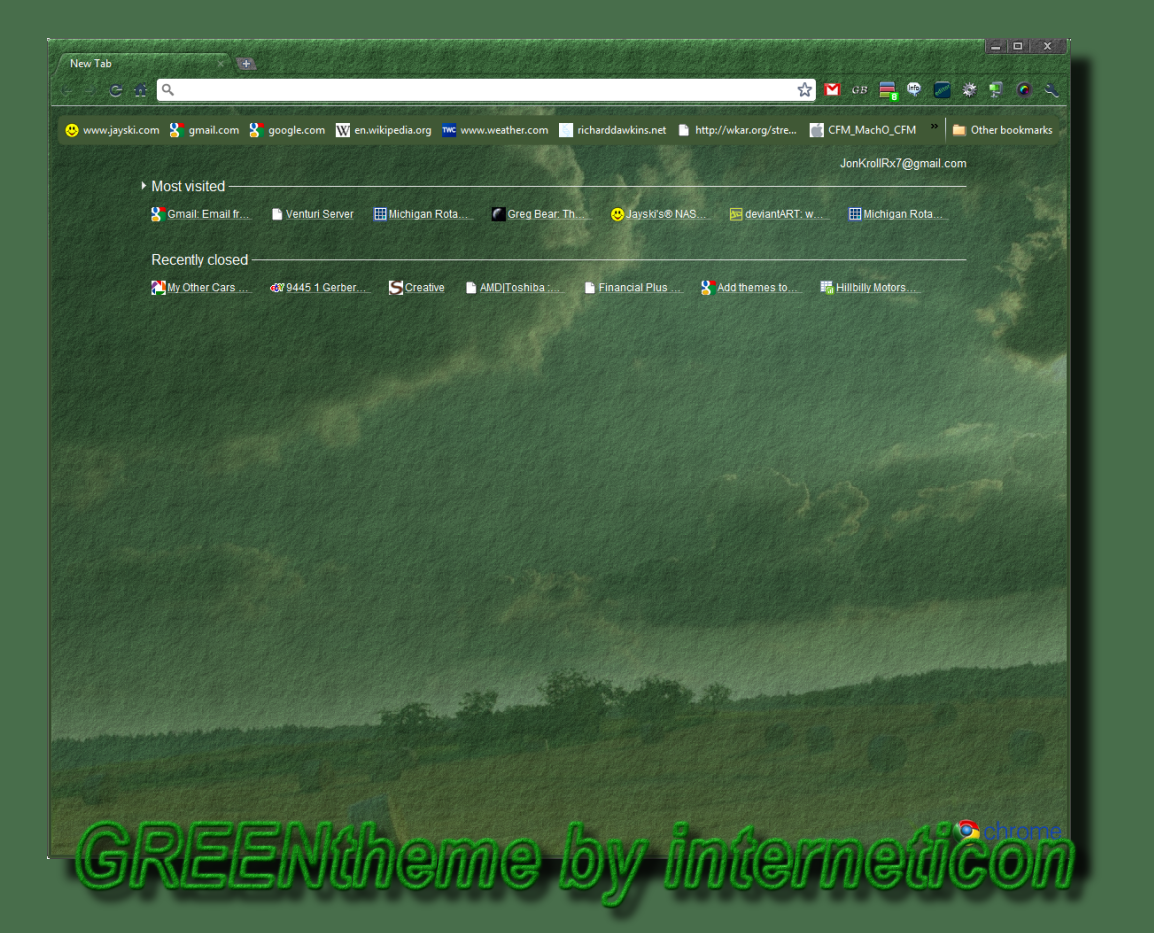Open the stacked bars extension with green badge
The width and height of the screenshot is (1154, 933).
coord(887,89)
